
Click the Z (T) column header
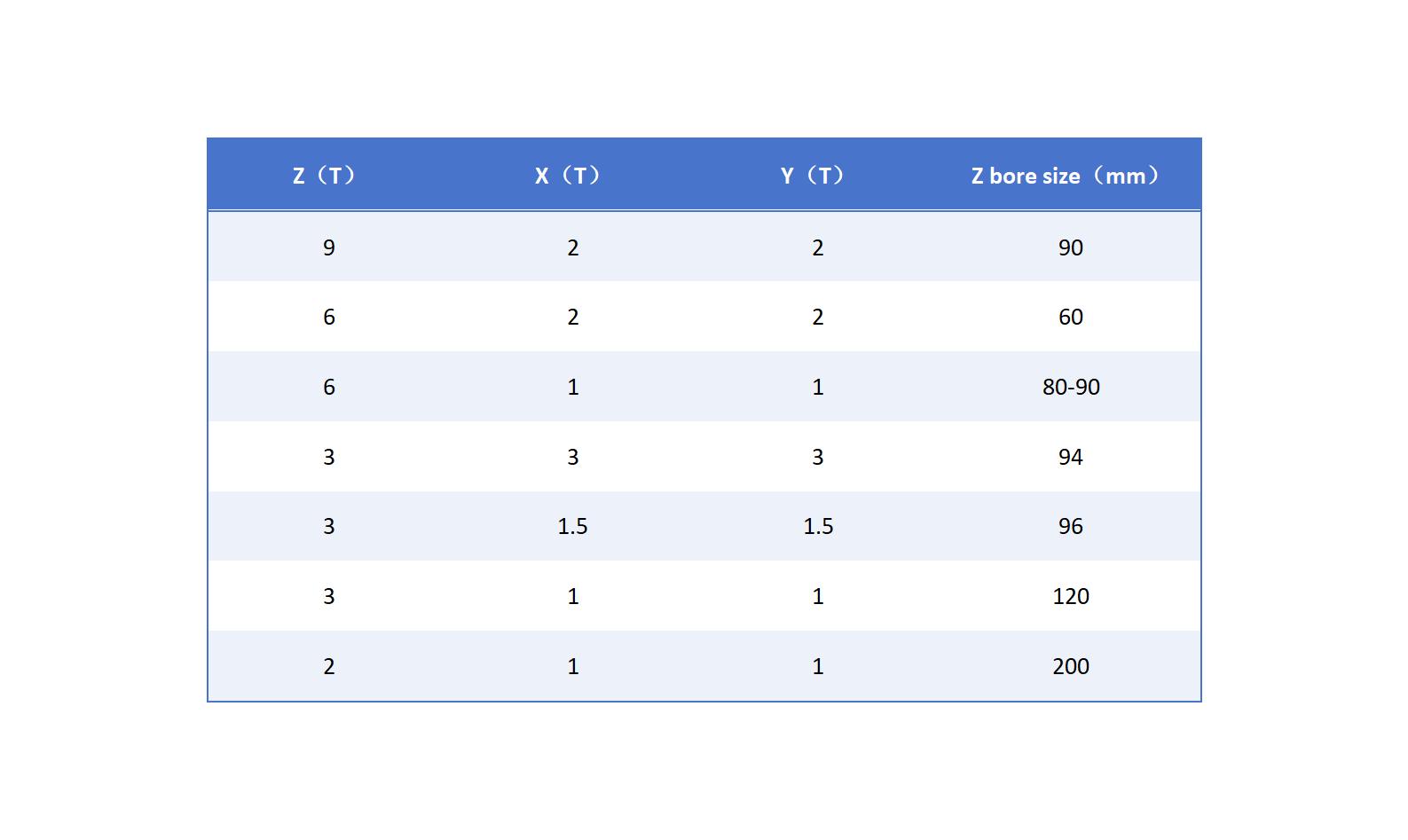click(x=326, y=176)
